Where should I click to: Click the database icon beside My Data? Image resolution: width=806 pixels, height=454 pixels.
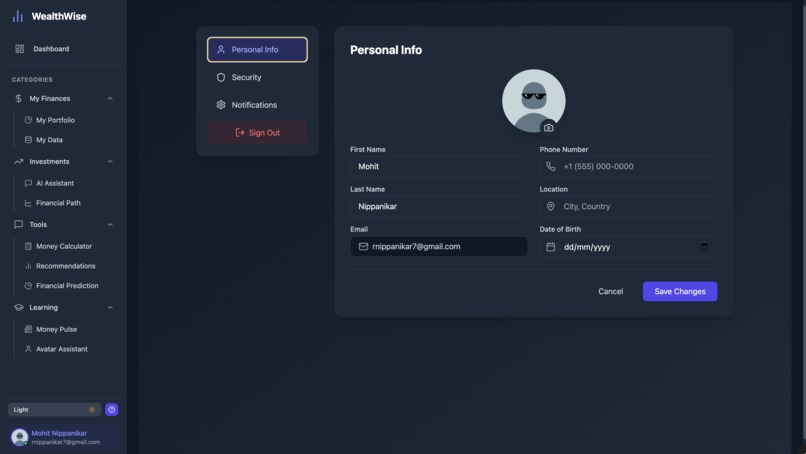(28, 139)
